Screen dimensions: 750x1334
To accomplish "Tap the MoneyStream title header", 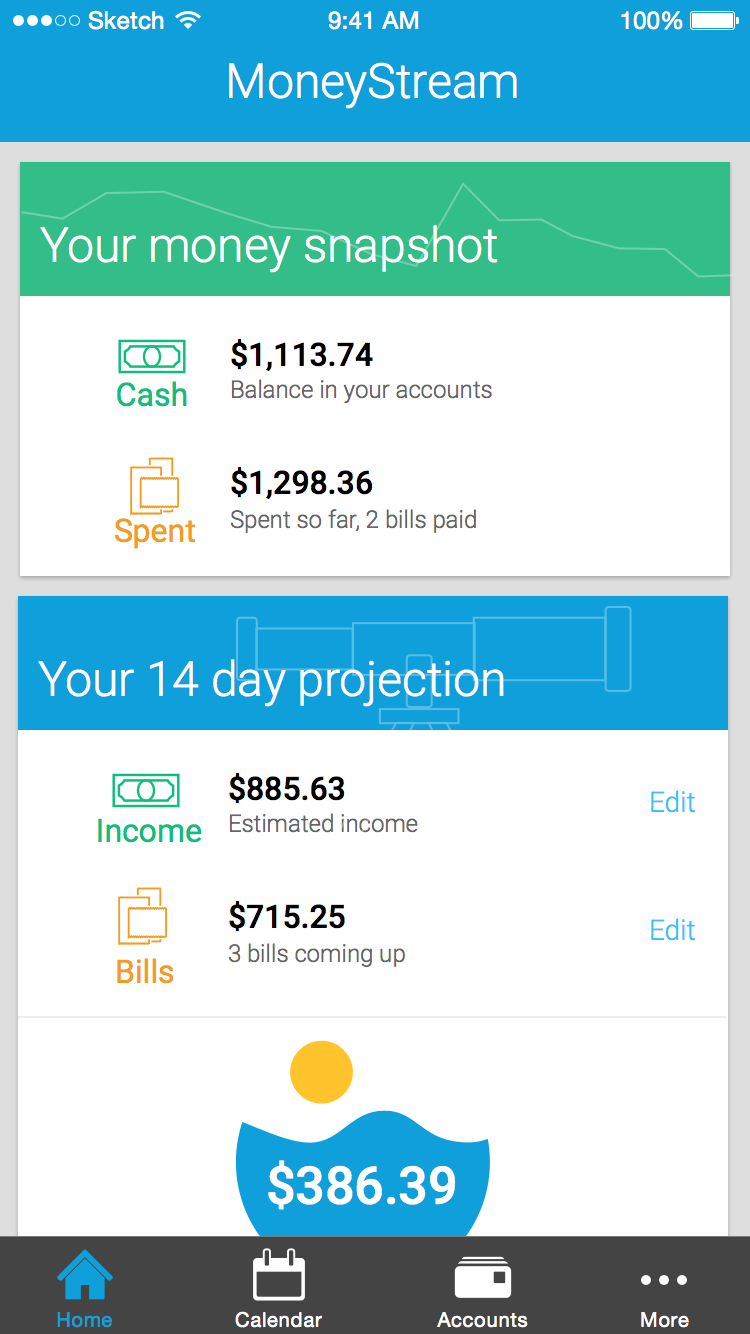I will click(373, 82).
